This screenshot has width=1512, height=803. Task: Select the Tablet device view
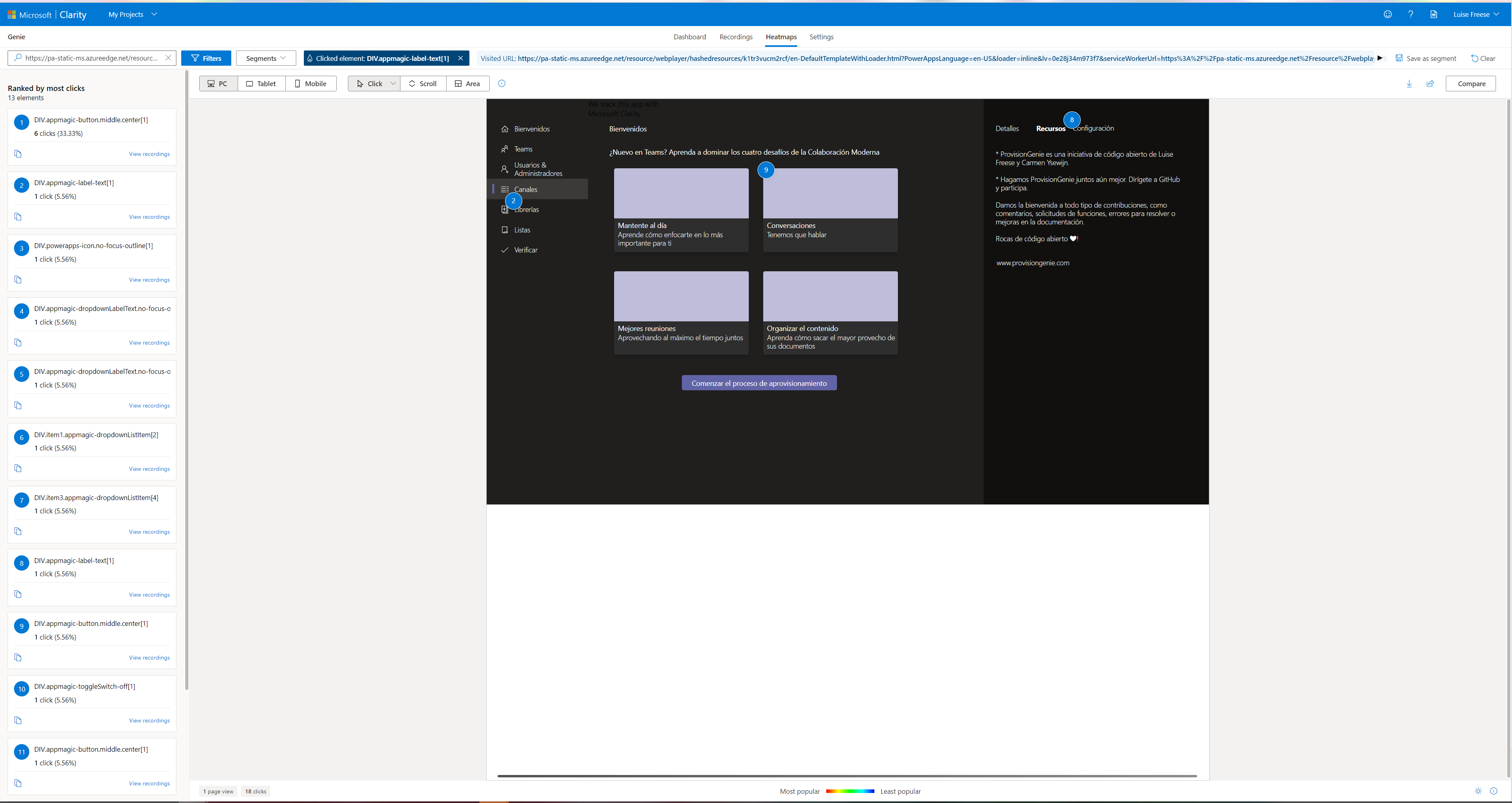click(x=261, y=83)
